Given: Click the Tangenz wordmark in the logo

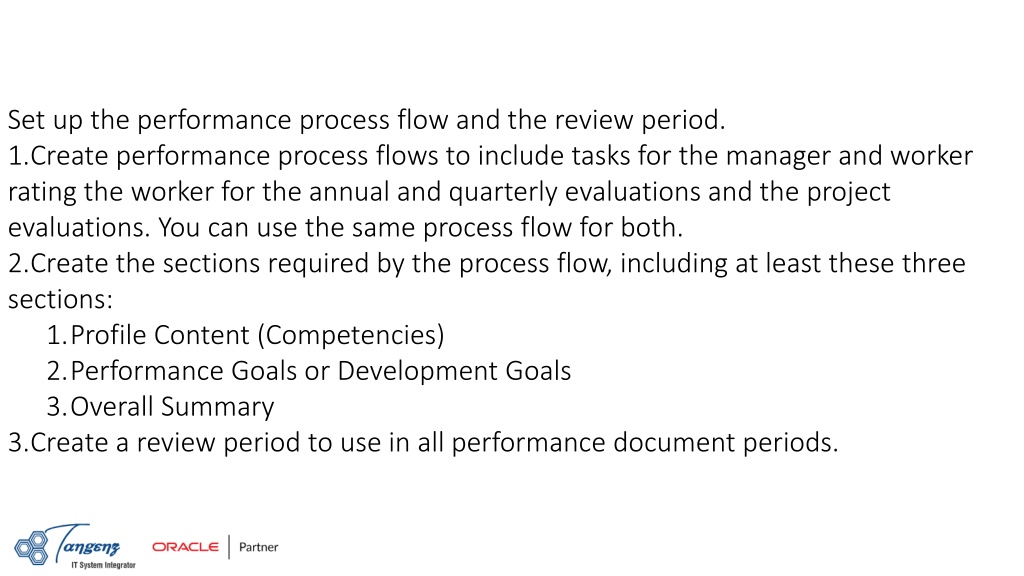Looking at the screenshot, I should click(86, 542).
